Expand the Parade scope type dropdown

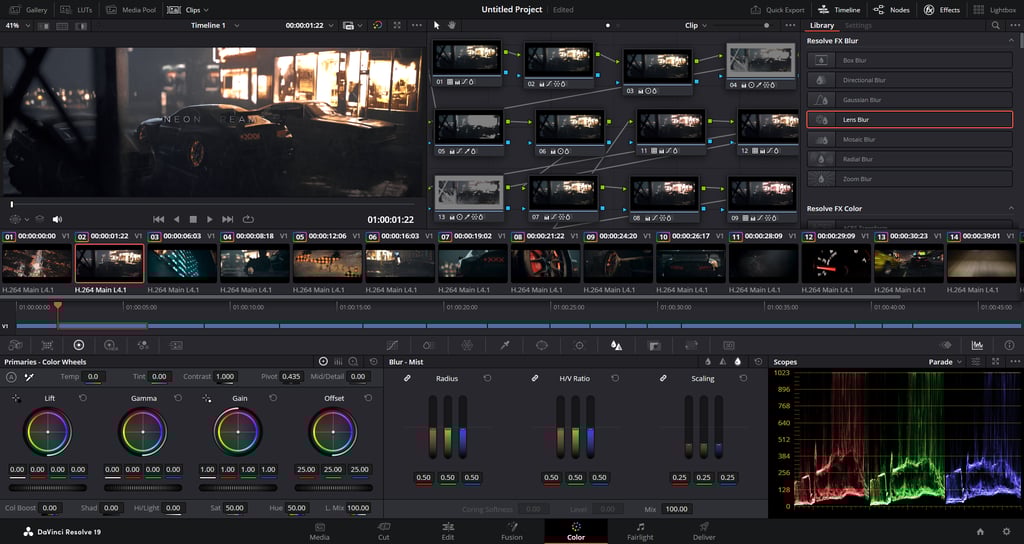click(946, 362)
